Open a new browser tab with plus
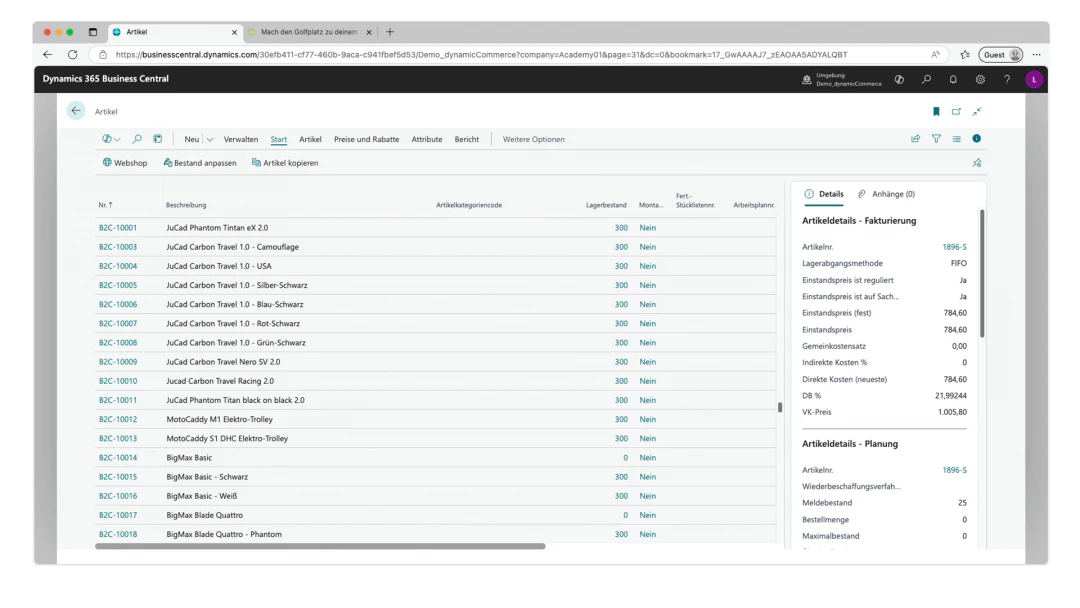This screenshot has height=608, width=1080. [x=390, y=32]
